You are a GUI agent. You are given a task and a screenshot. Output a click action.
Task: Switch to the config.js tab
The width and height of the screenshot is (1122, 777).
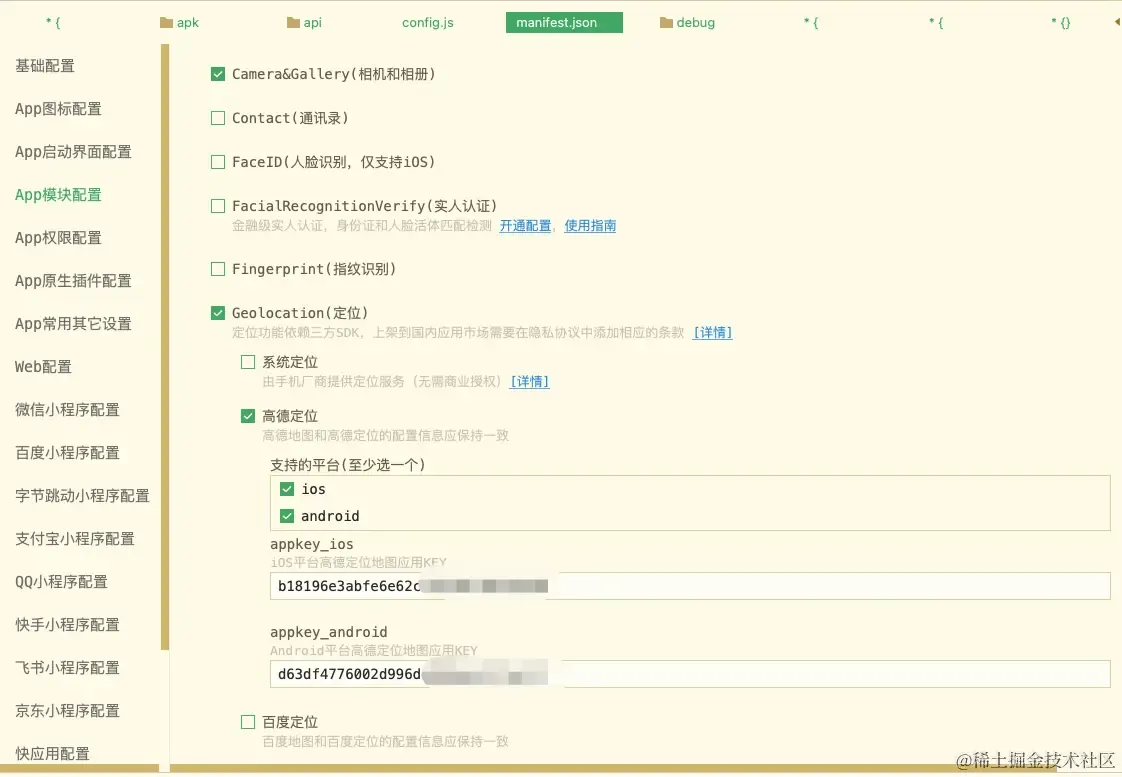428,23
